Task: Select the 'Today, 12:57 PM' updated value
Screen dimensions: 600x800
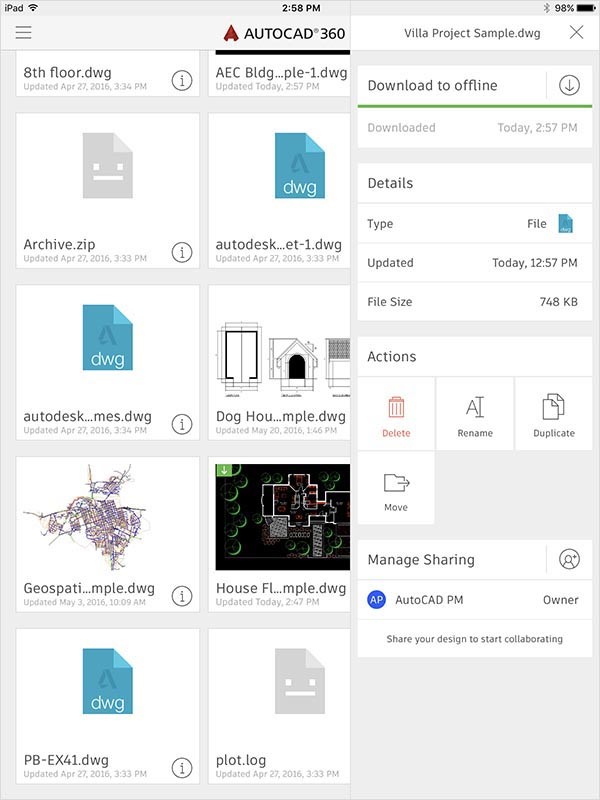Action: point(535,263)
